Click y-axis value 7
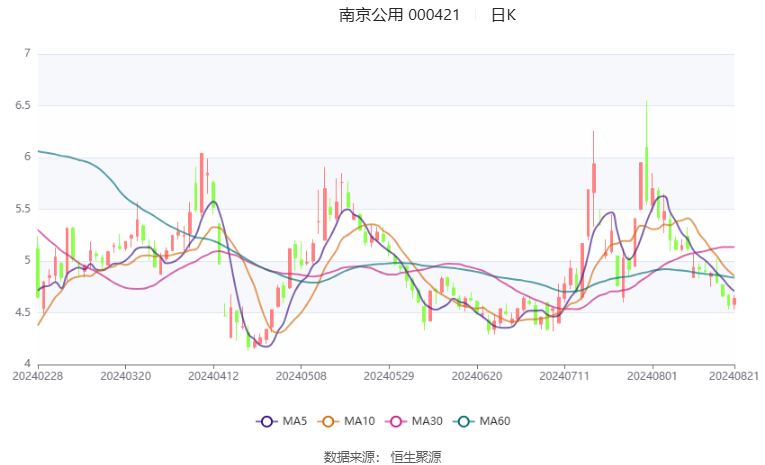 [27, 53]
